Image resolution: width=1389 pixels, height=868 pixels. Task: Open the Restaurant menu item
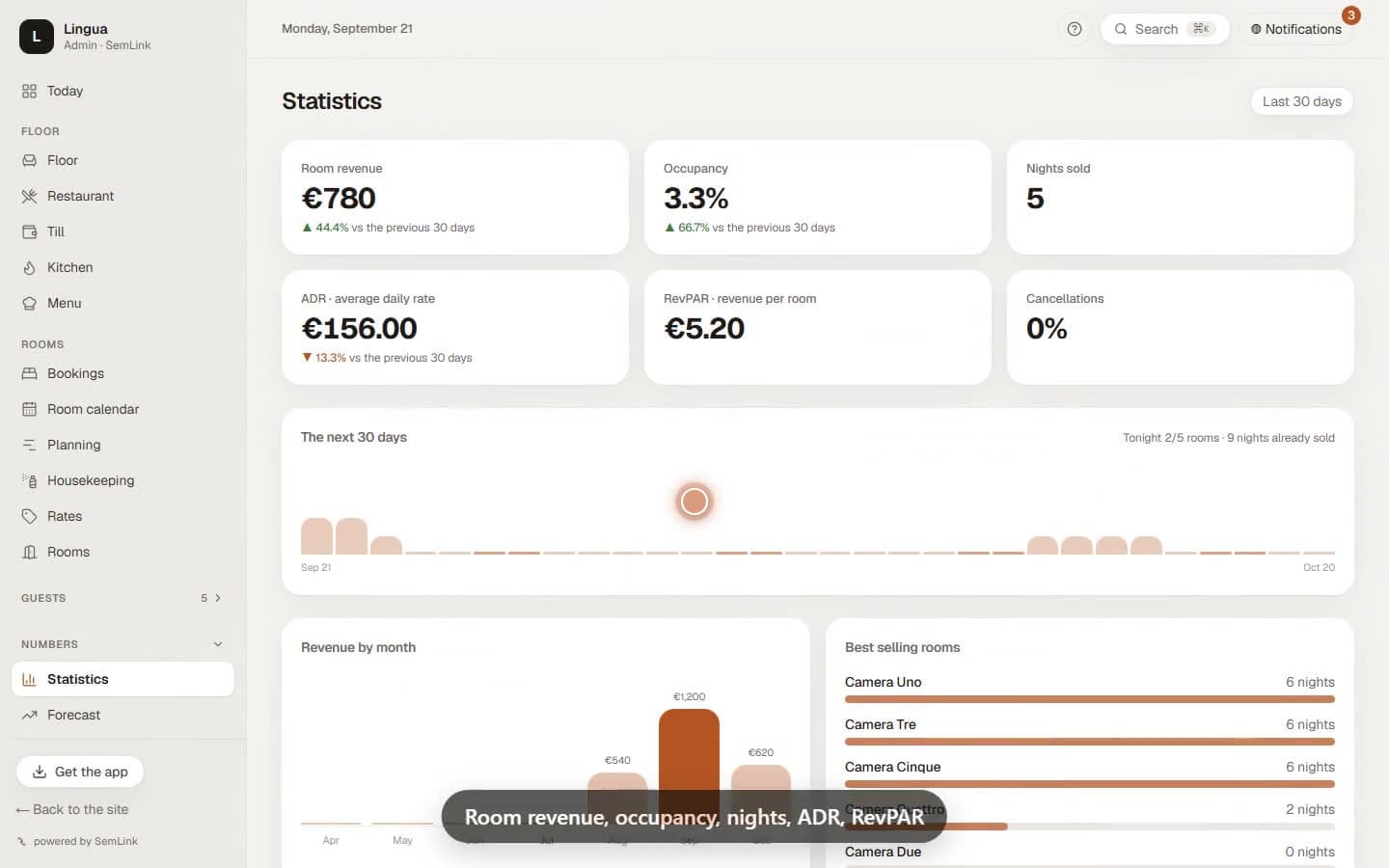pos(123,196)
